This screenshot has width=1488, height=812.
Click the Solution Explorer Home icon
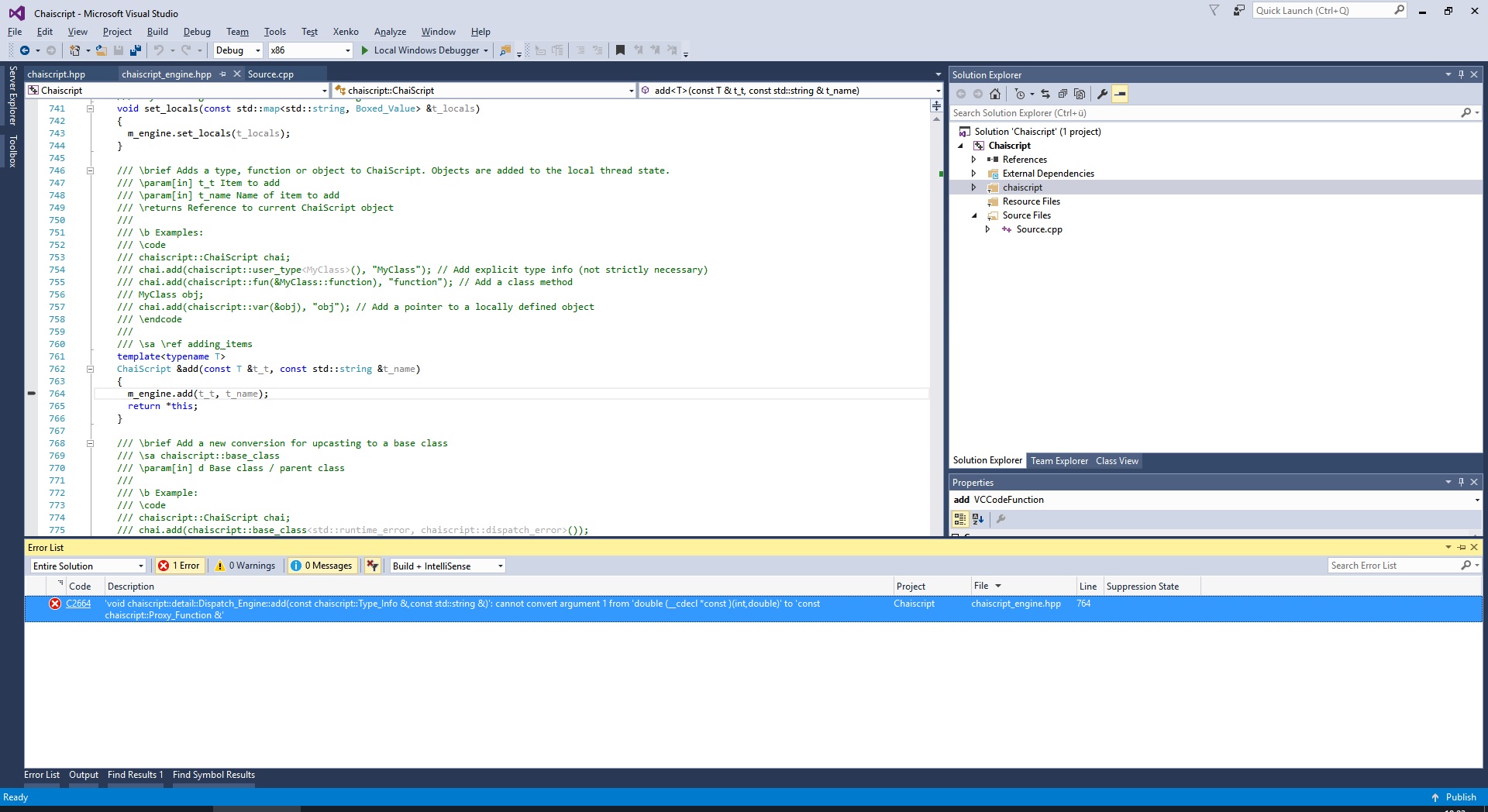995,94
